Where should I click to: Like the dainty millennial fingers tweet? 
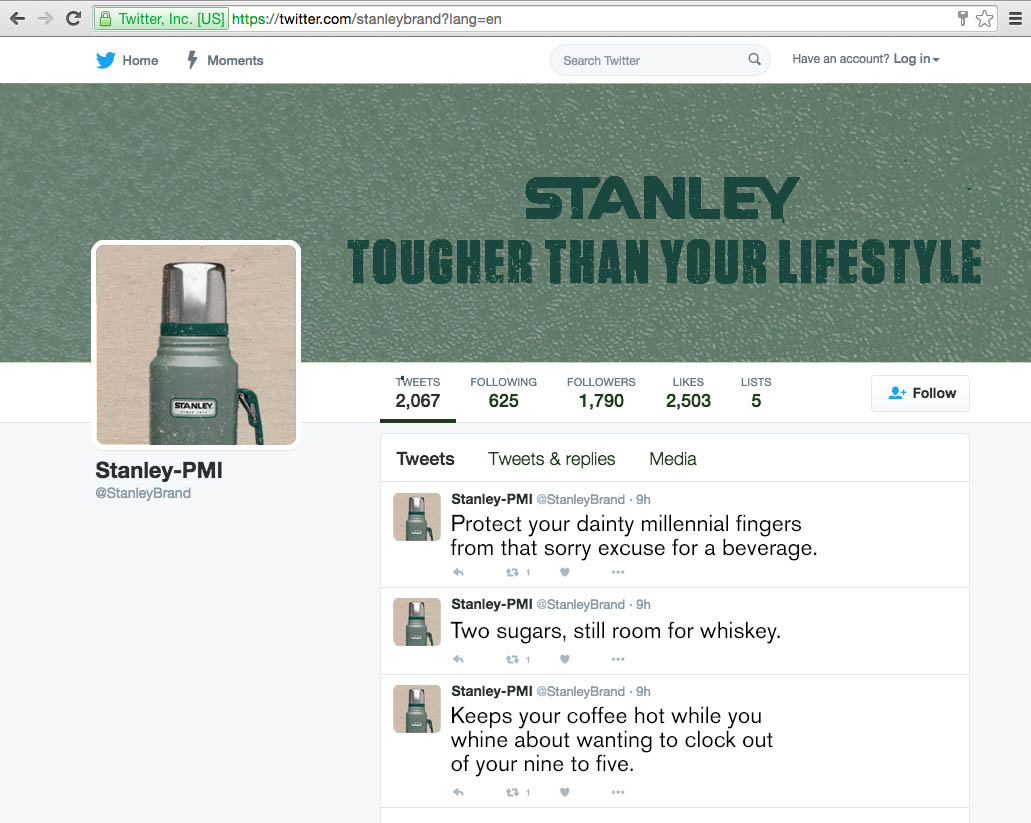tap(565, 573)
